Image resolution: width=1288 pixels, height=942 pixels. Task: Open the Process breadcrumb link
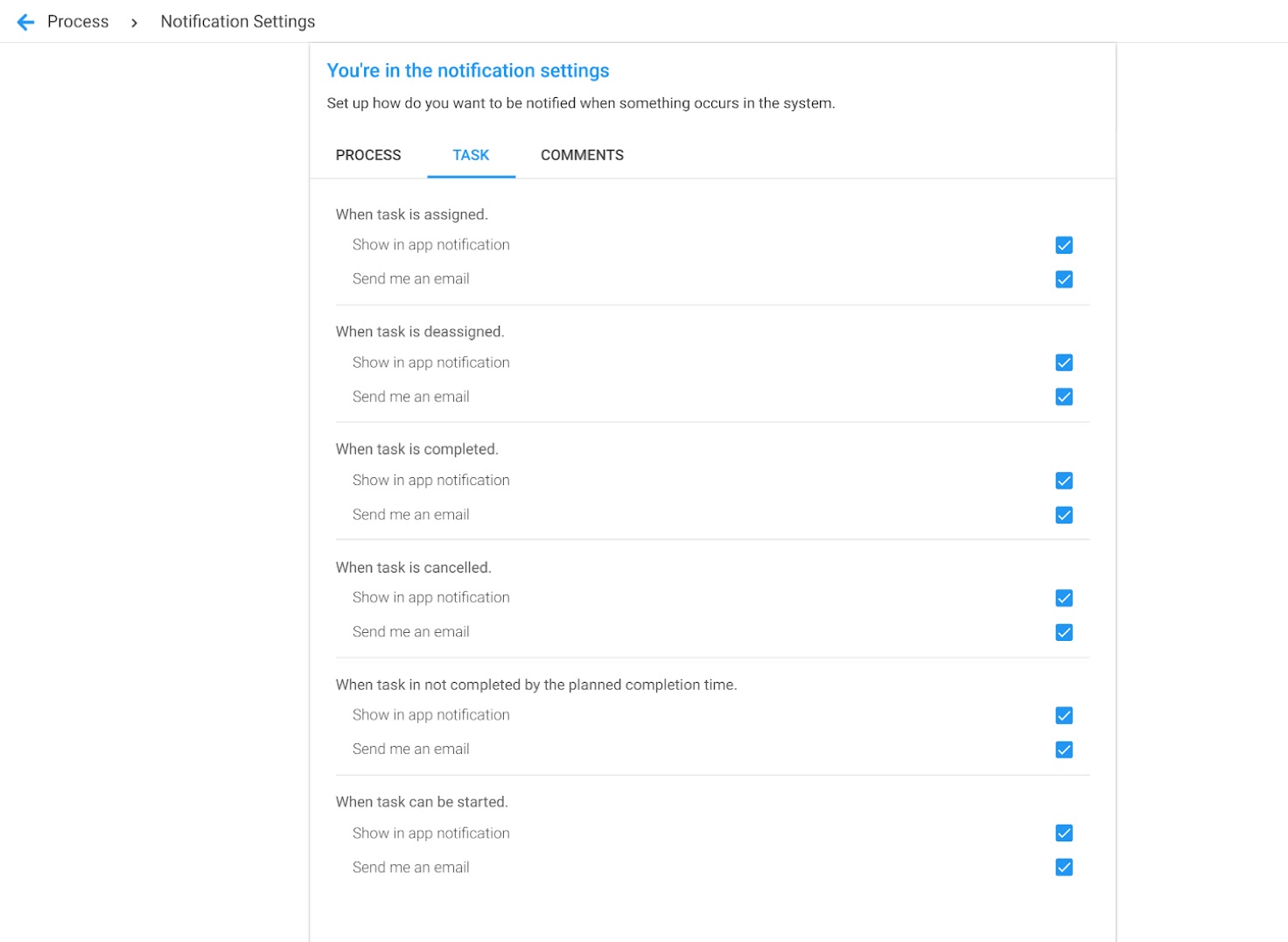pyautogui.click(x=78, y=22)
